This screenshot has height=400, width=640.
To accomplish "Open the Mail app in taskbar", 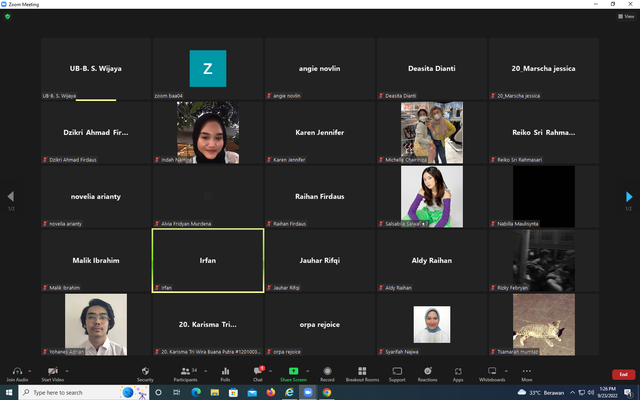I will click(x=252, y=392).
